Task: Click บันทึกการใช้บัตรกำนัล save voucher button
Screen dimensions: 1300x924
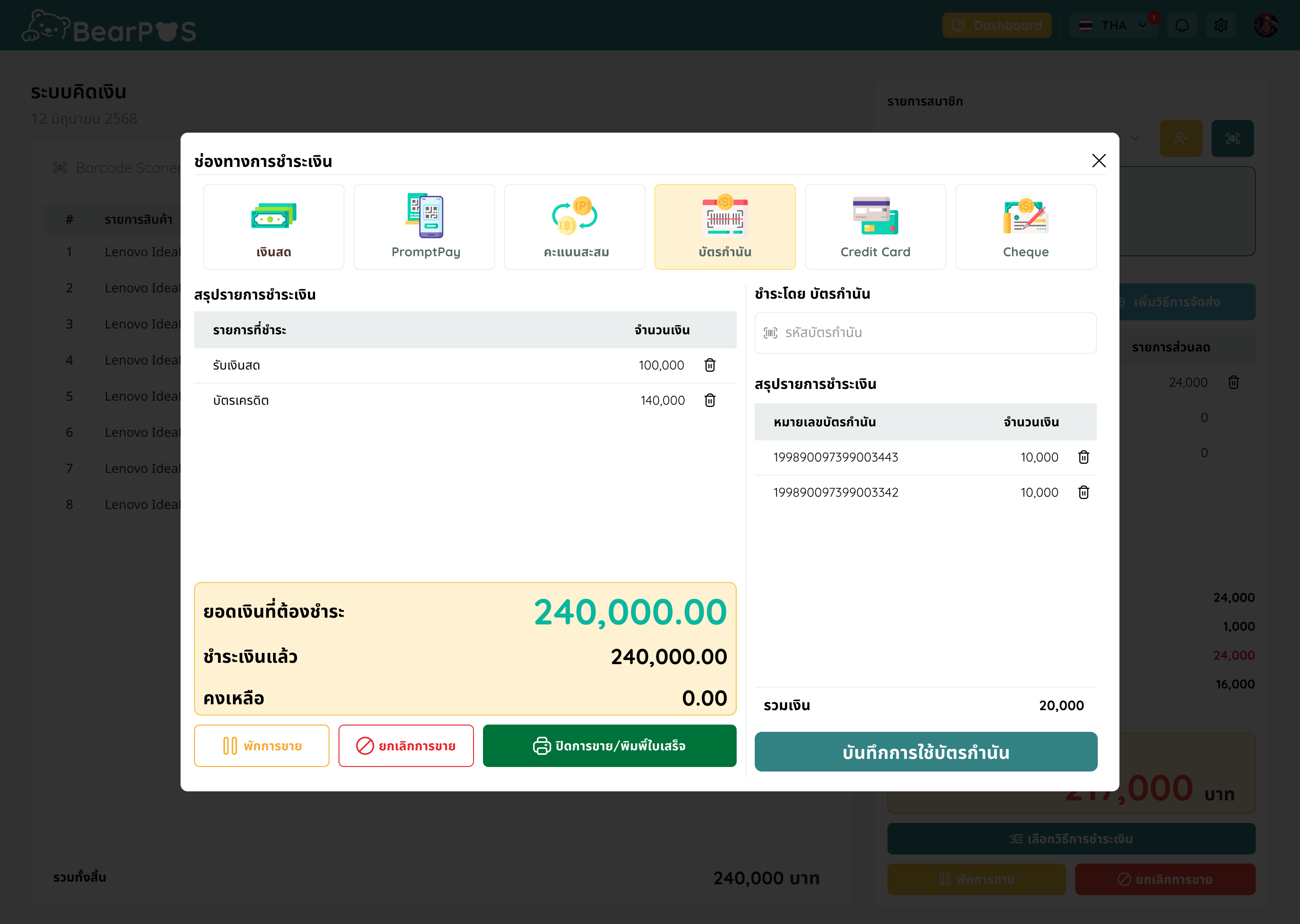Action: click(x=926, y=752)
